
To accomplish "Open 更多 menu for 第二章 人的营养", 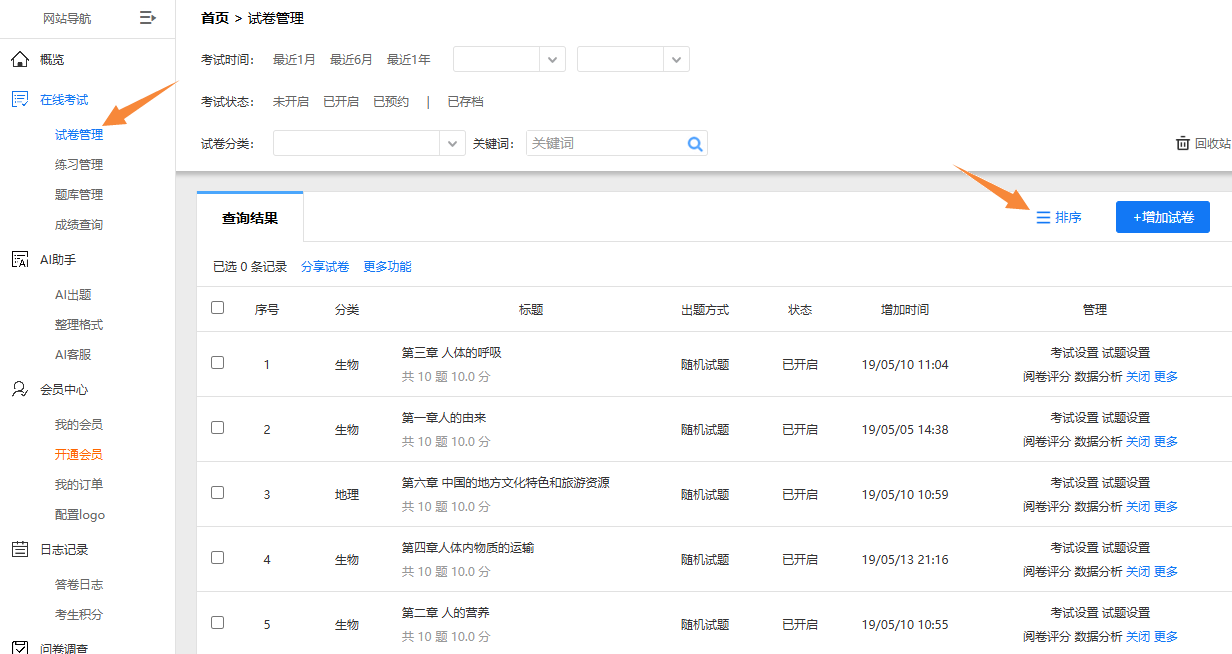I will [x=1166, y=637].
